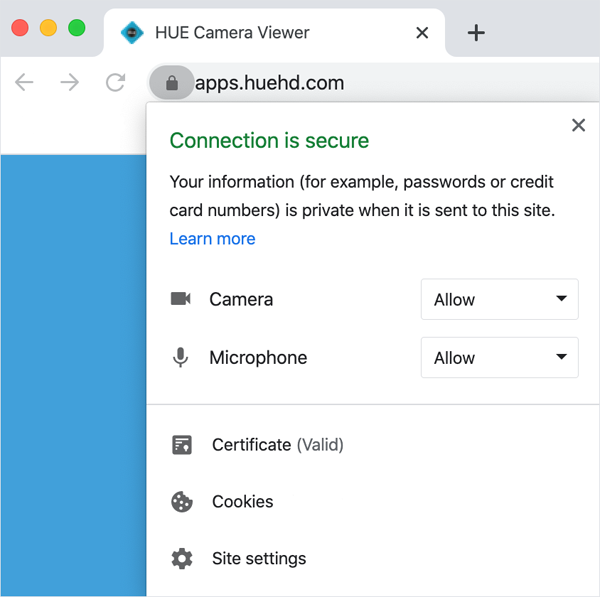Close the site information popup
The width and height of the screenshot is (600, 597).
[x=578, y=125]
